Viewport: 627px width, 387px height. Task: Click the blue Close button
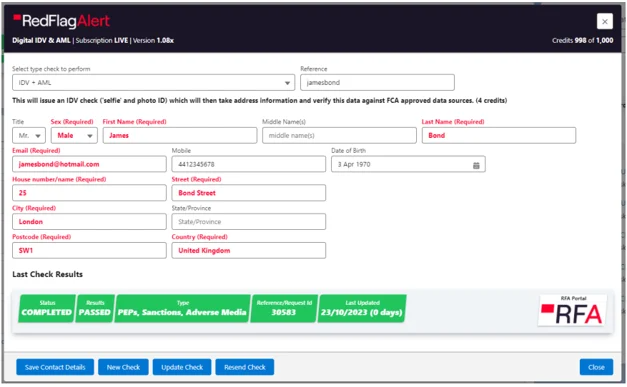click(596, 367)
